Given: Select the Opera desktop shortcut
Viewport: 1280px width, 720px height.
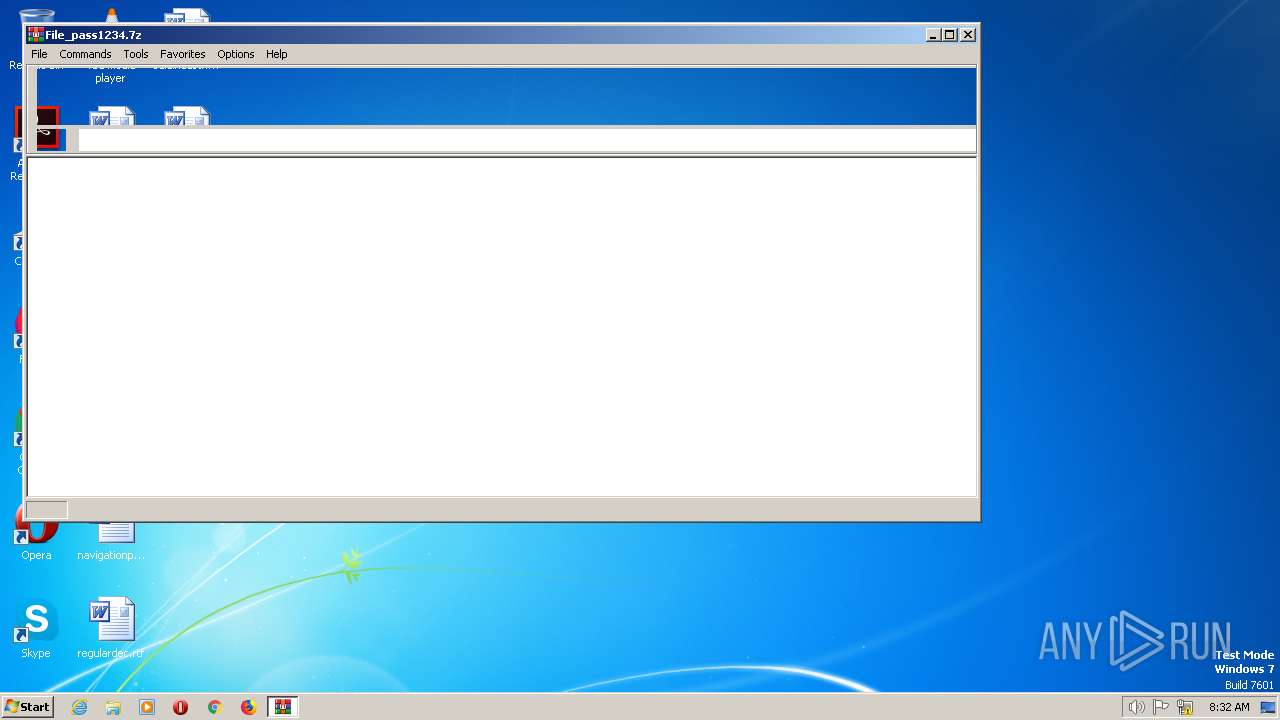Looking at the screenshot, I should pos(36,540).
